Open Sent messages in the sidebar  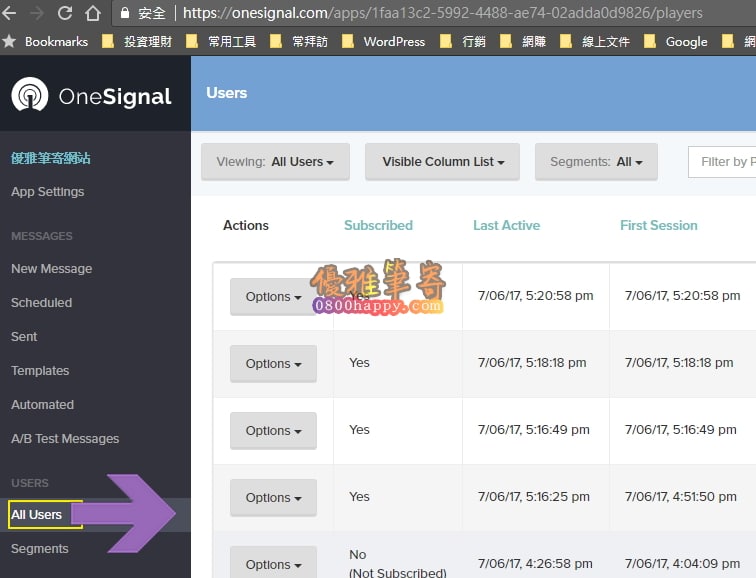[x=24, y=336]
